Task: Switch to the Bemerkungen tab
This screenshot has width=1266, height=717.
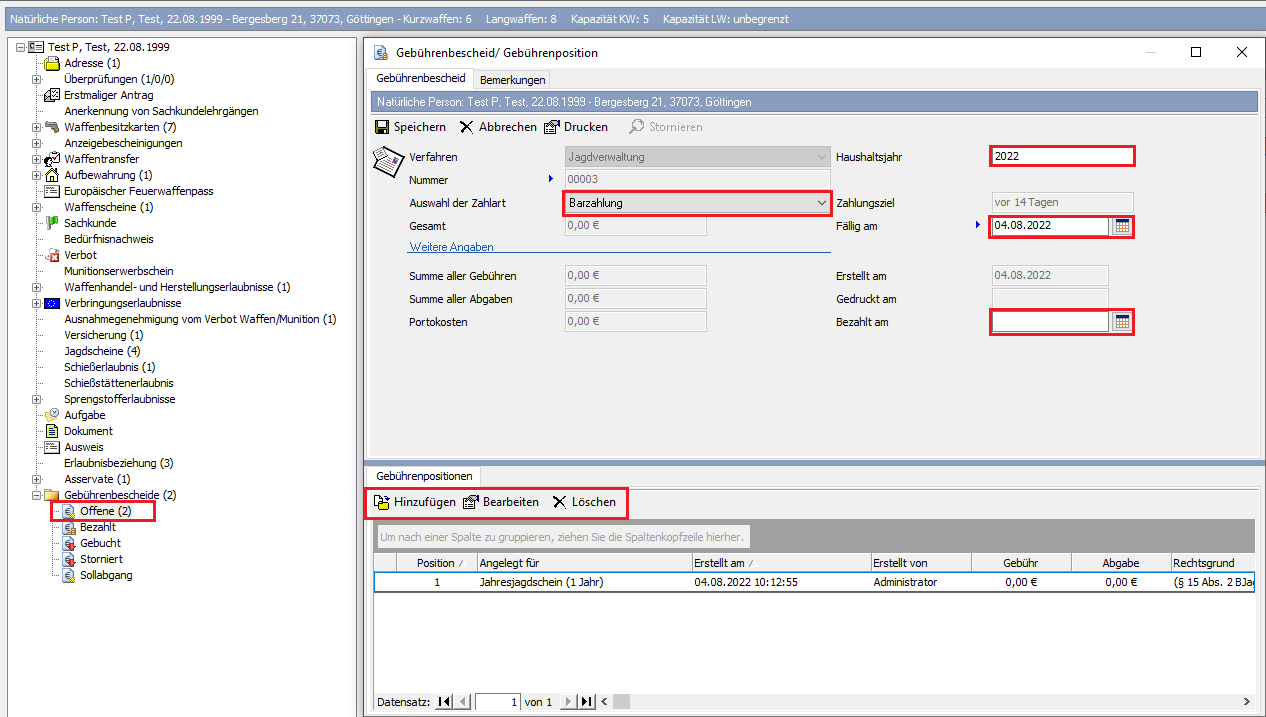Action: click(x=512, y=79)
